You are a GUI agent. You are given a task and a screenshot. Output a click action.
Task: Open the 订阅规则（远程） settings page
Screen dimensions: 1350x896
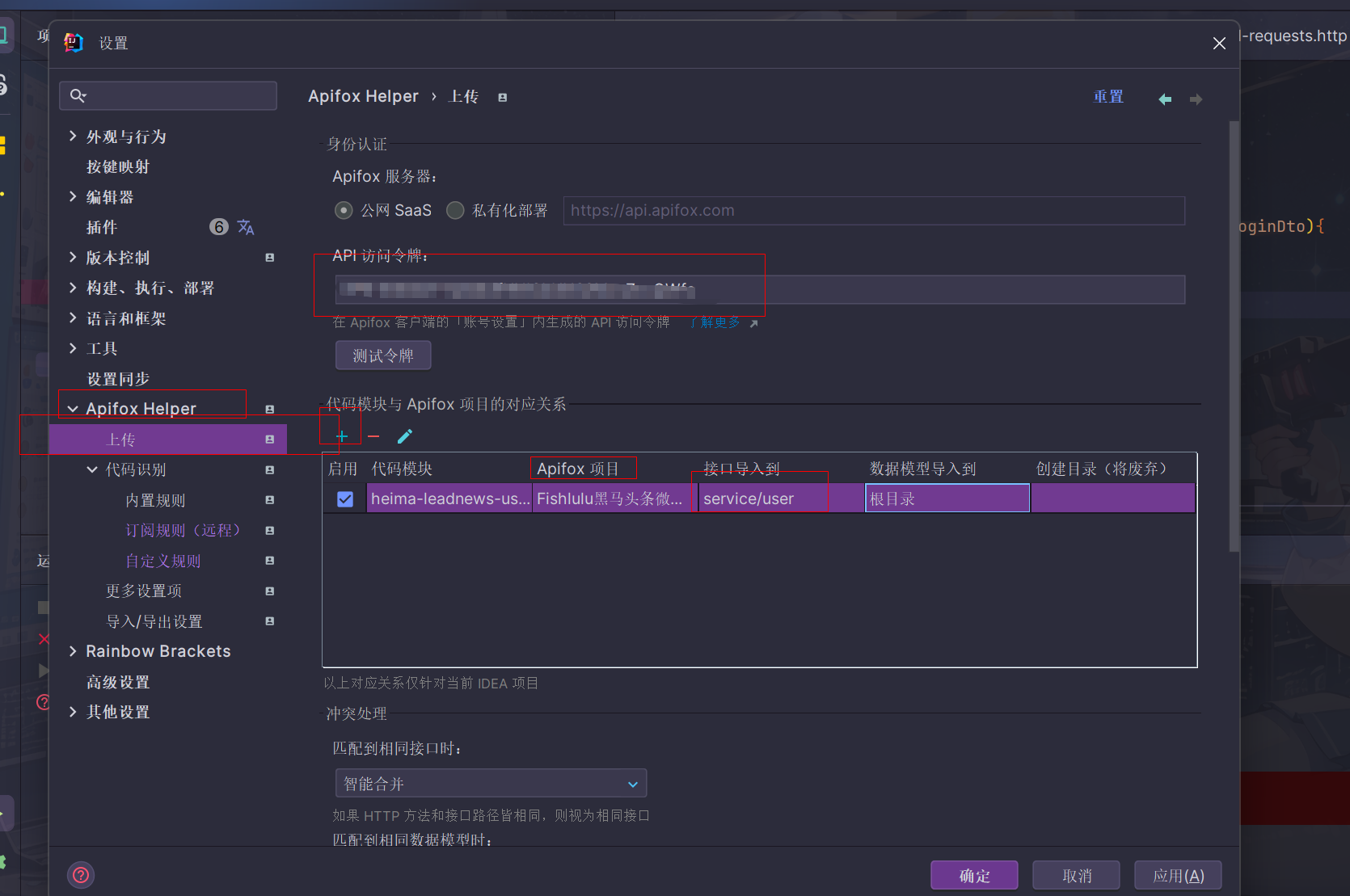(183, 530)
